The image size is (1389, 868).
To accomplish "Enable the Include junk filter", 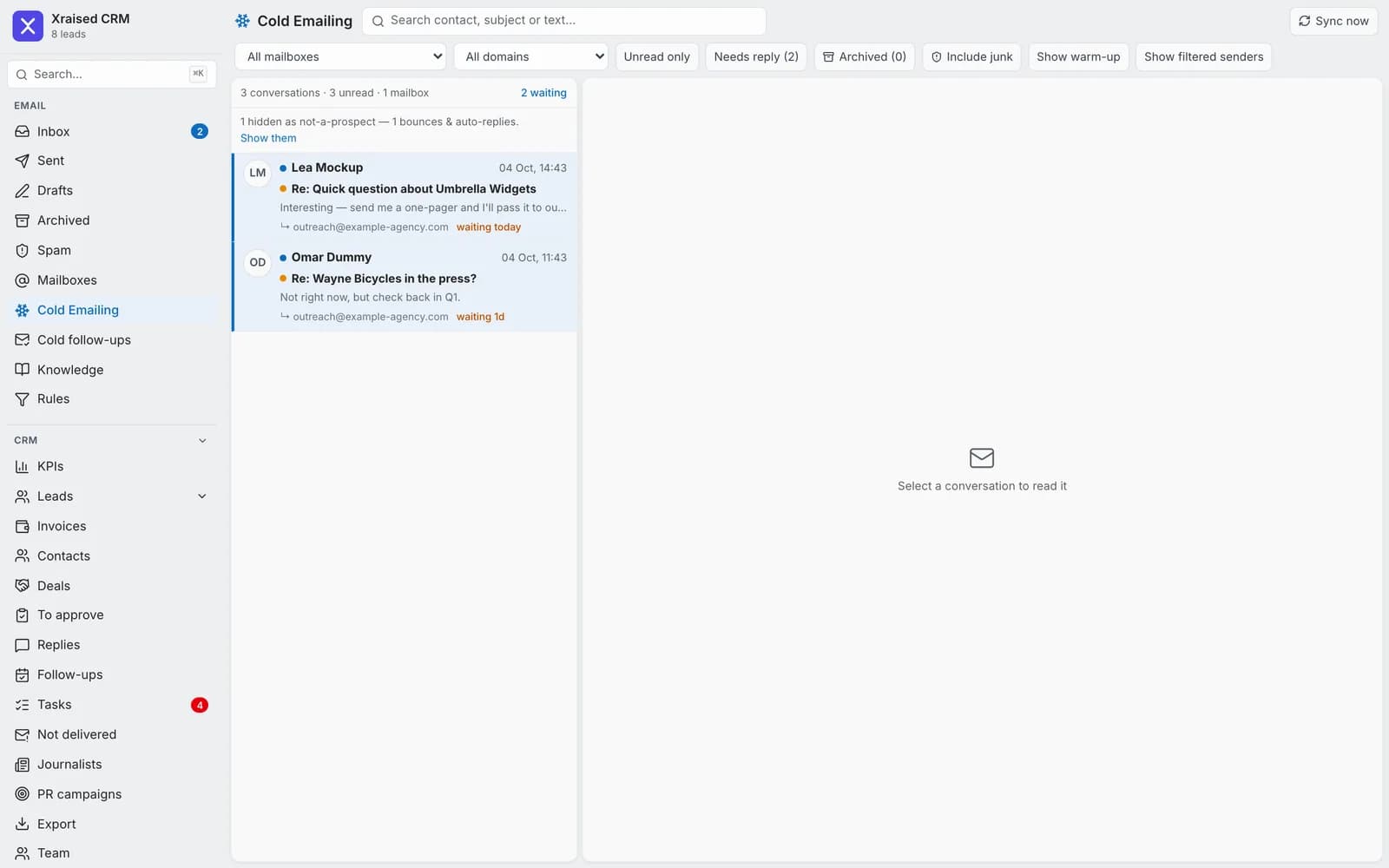I will click(972, 57).
